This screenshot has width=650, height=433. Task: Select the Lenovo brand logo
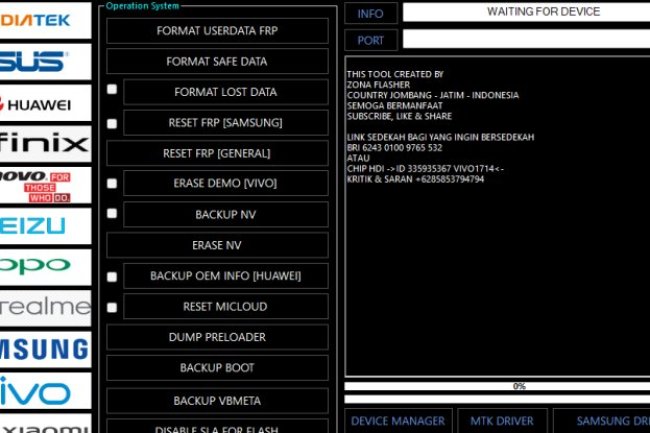pyautogui.click(x=45, y=185)
